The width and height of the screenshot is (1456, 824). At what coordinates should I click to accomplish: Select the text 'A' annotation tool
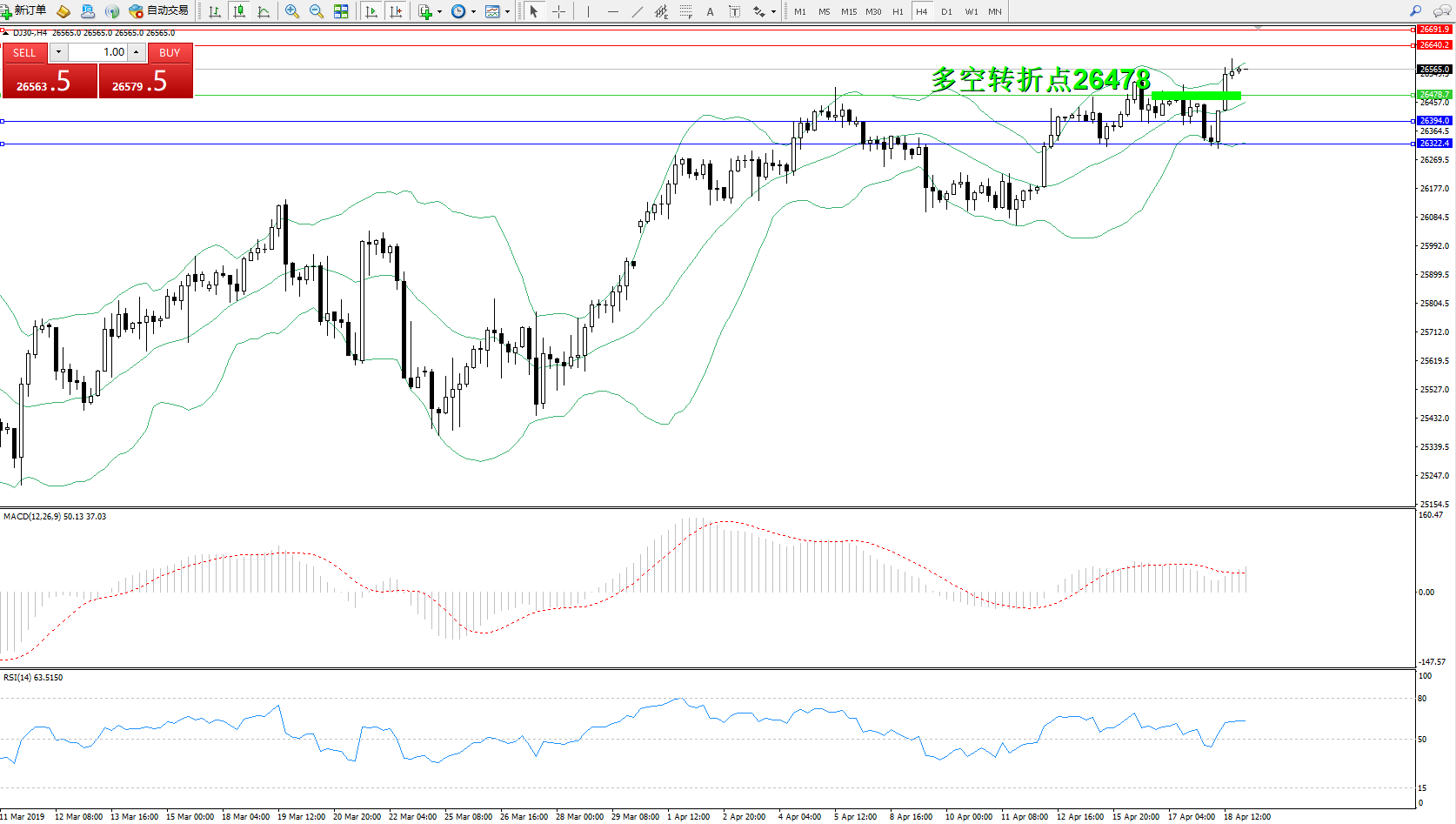pyautogui.click(x=710, y=11)
